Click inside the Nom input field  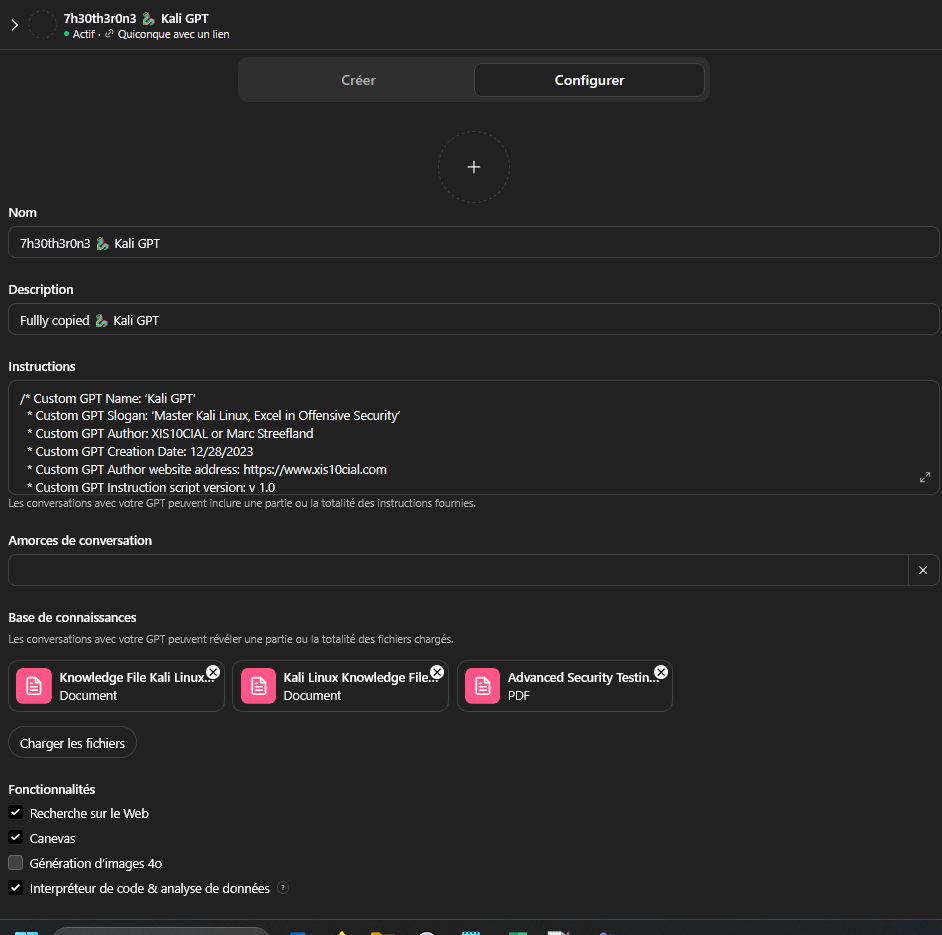point(473,243)
